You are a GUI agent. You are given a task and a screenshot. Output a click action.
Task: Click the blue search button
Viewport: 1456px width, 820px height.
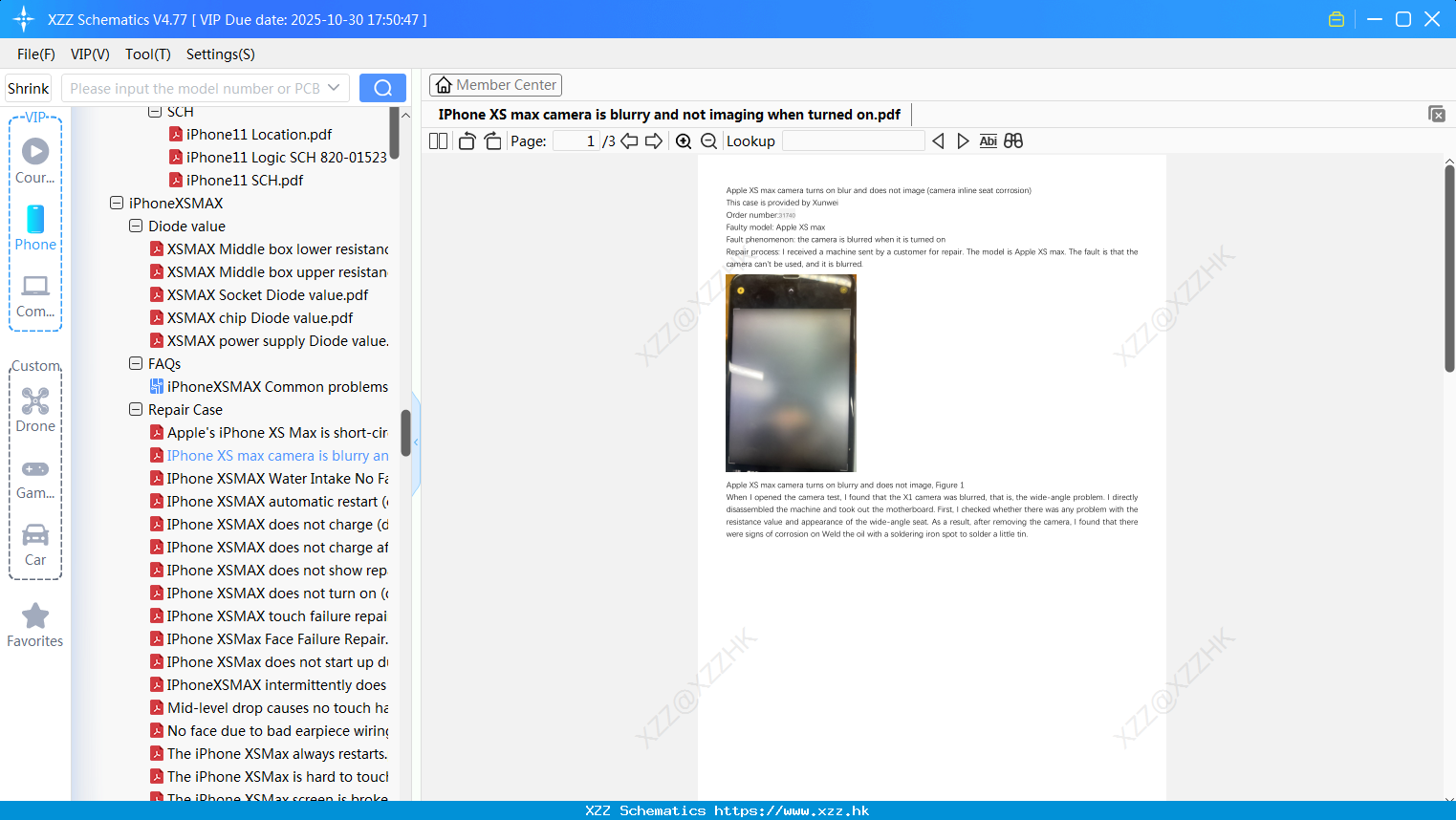tap(382, 88)
